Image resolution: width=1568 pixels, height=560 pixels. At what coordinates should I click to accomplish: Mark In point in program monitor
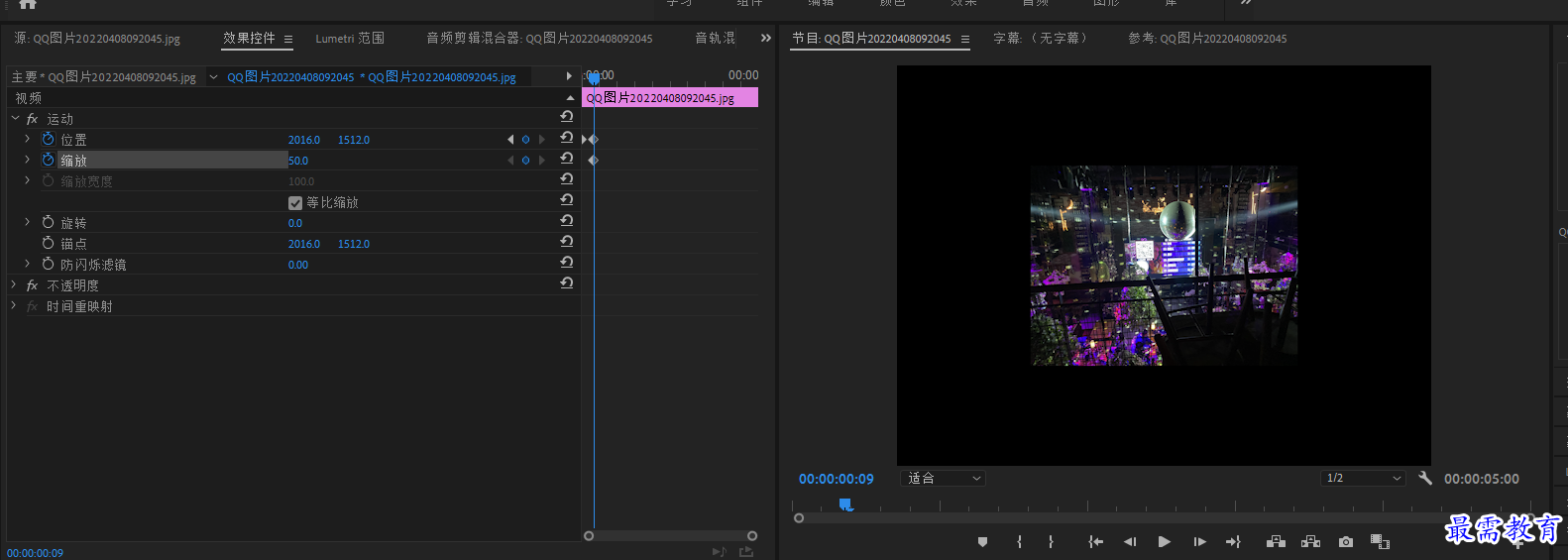click(x=1019, y=542)
